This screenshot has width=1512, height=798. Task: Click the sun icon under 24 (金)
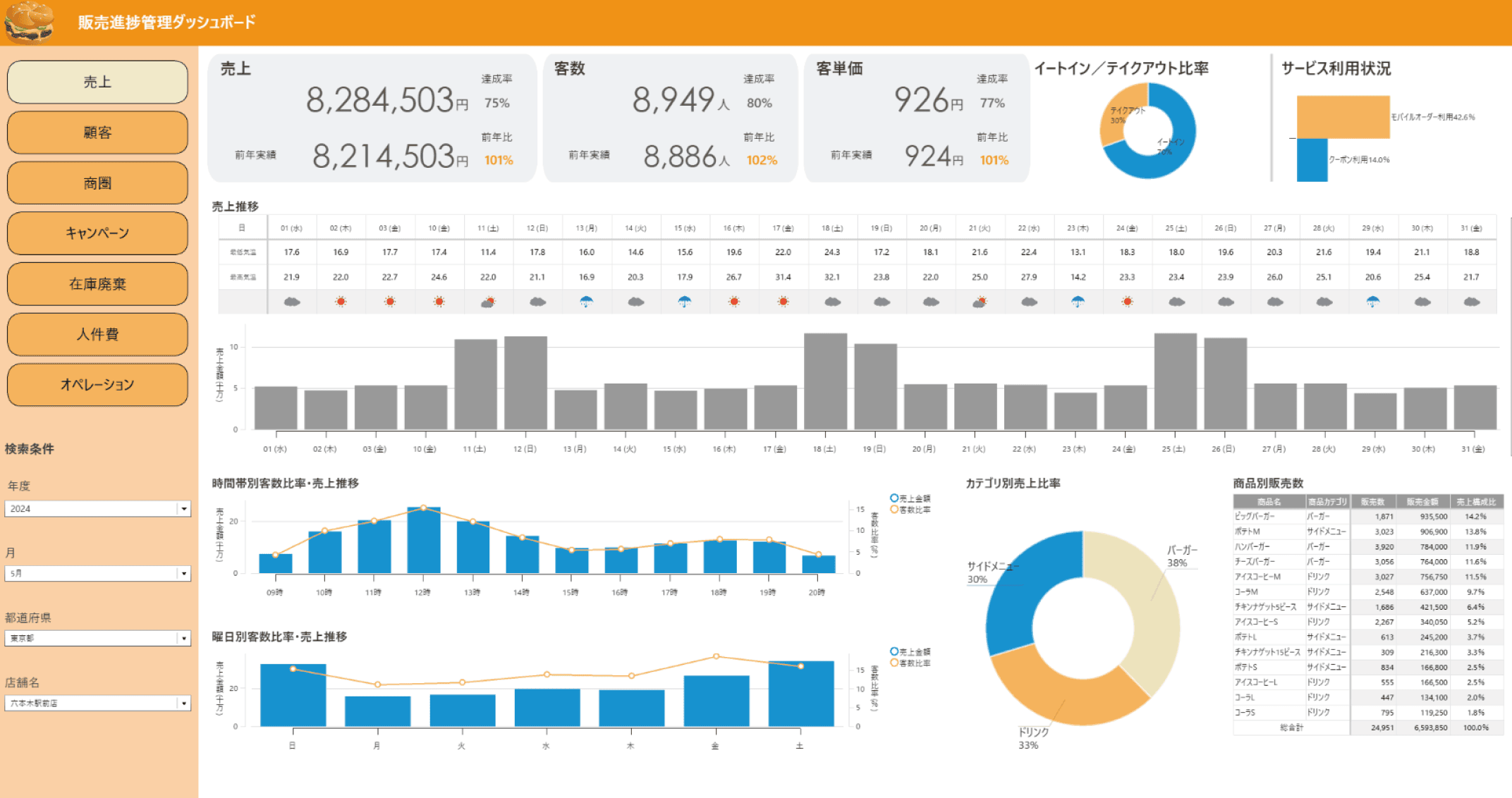click(1127, 302)
